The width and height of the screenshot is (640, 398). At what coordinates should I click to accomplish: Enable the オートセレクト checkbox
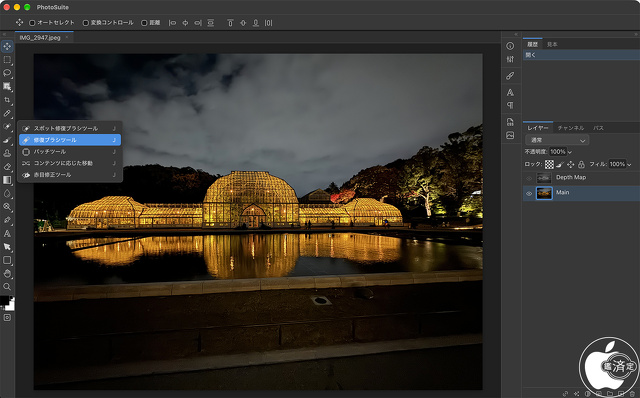32,23
